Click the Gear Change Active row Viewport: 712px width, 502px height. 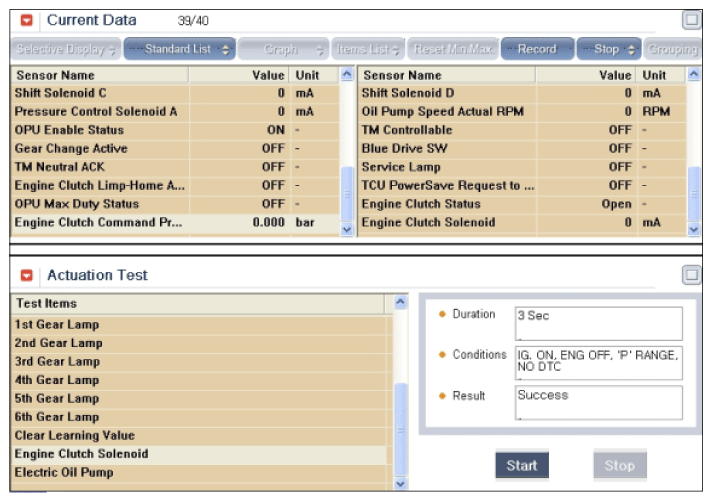click(175, 148)
